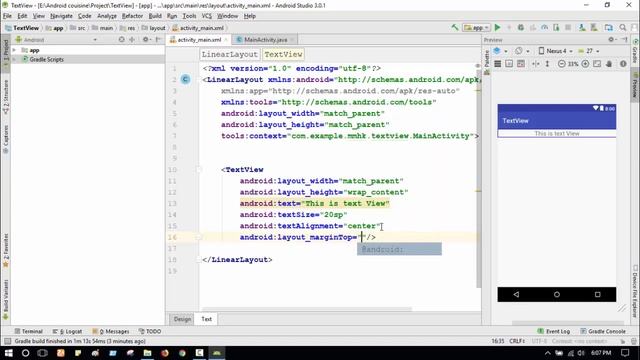Open the Gradle Console
The width and height of the screenshot is (640, 360).
pos(603,331)
